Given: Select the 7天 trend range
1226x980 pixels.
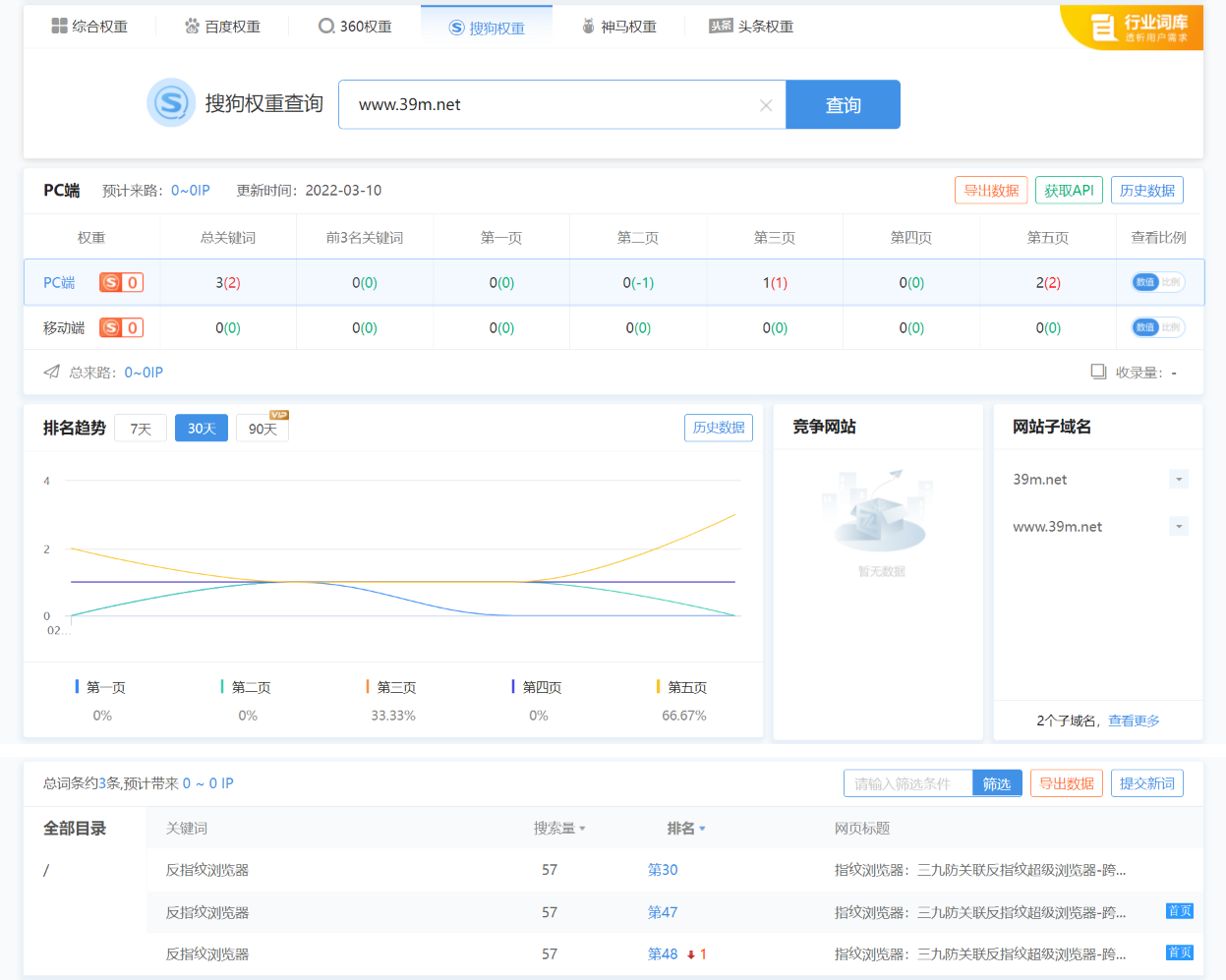Looking at the screenshot, I should 141,429.
